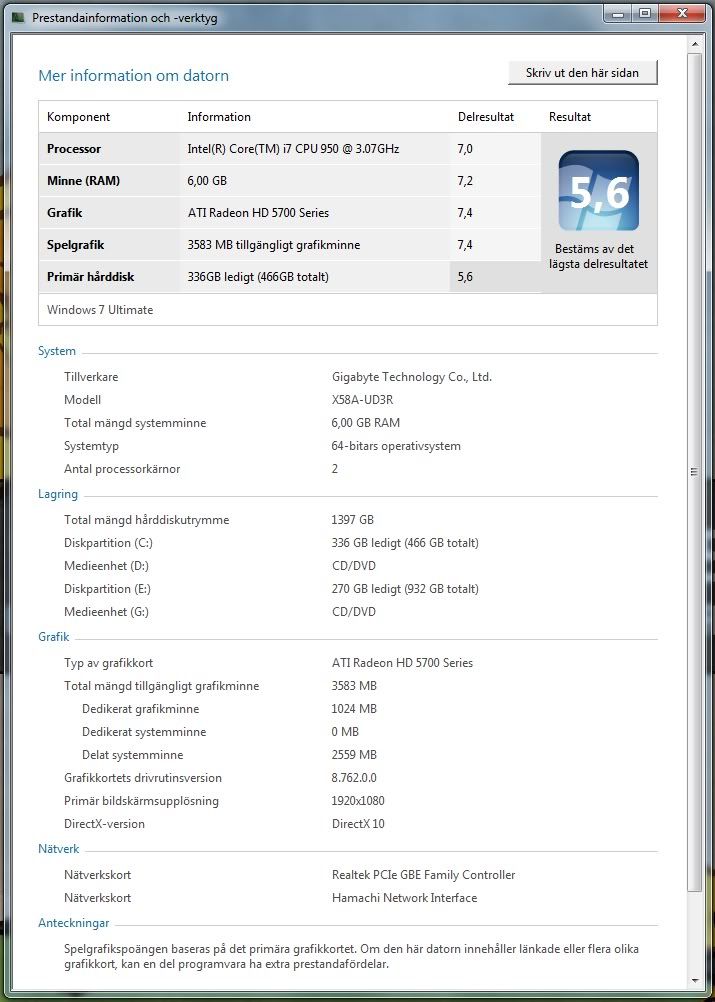Click the Komponent column header
Screen dimensions: 715x1002
click(x=78, y=117)
